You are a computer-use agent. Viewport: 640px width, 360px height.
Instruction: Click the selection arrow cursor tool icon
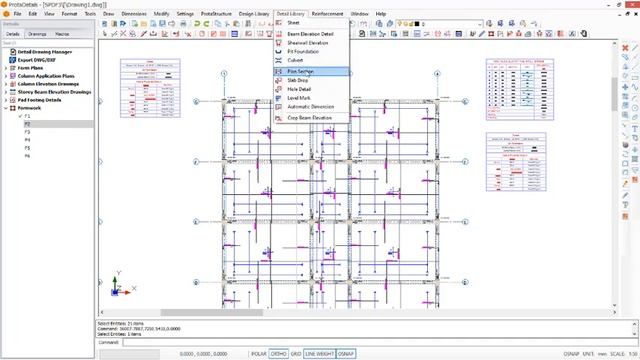point(104,34)
